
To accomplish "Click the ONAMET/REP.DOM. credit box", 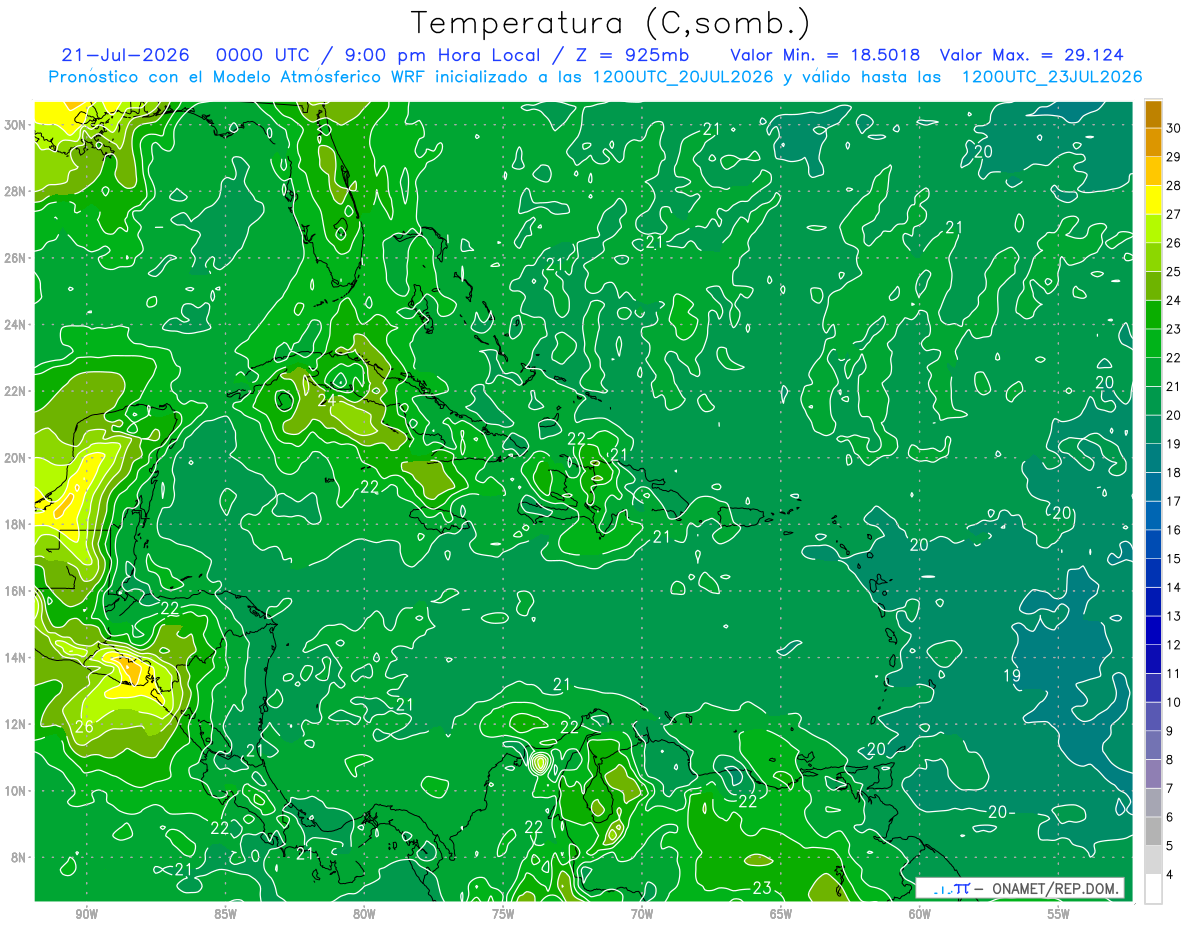I will click(x=1020, y=888).
